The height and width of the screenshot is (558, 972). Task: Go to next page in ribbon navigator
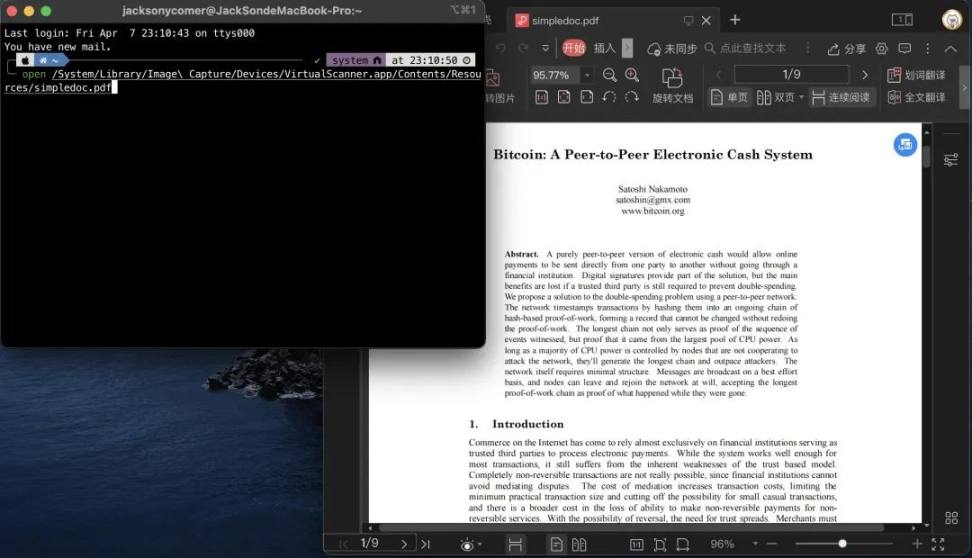[x=865, y=75]
